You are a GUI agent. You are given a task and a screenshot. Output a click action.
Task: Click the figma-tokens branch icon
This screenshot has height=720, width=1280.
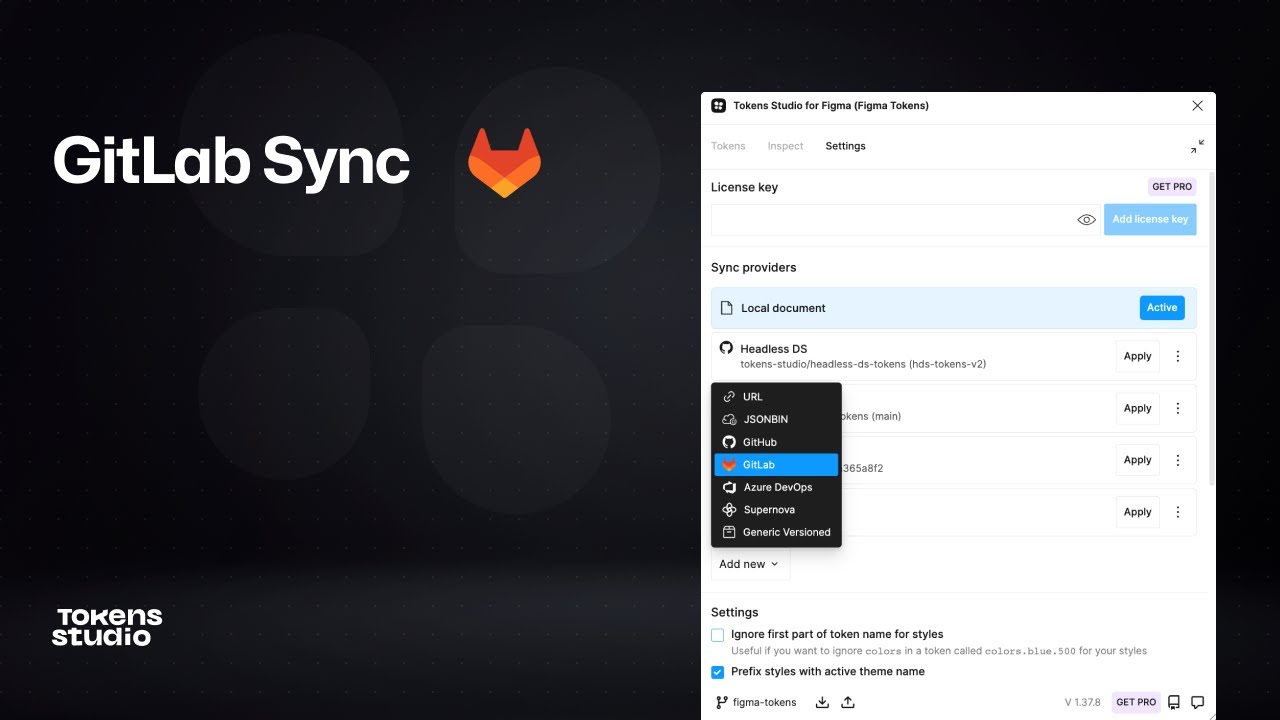click(721, 702)
